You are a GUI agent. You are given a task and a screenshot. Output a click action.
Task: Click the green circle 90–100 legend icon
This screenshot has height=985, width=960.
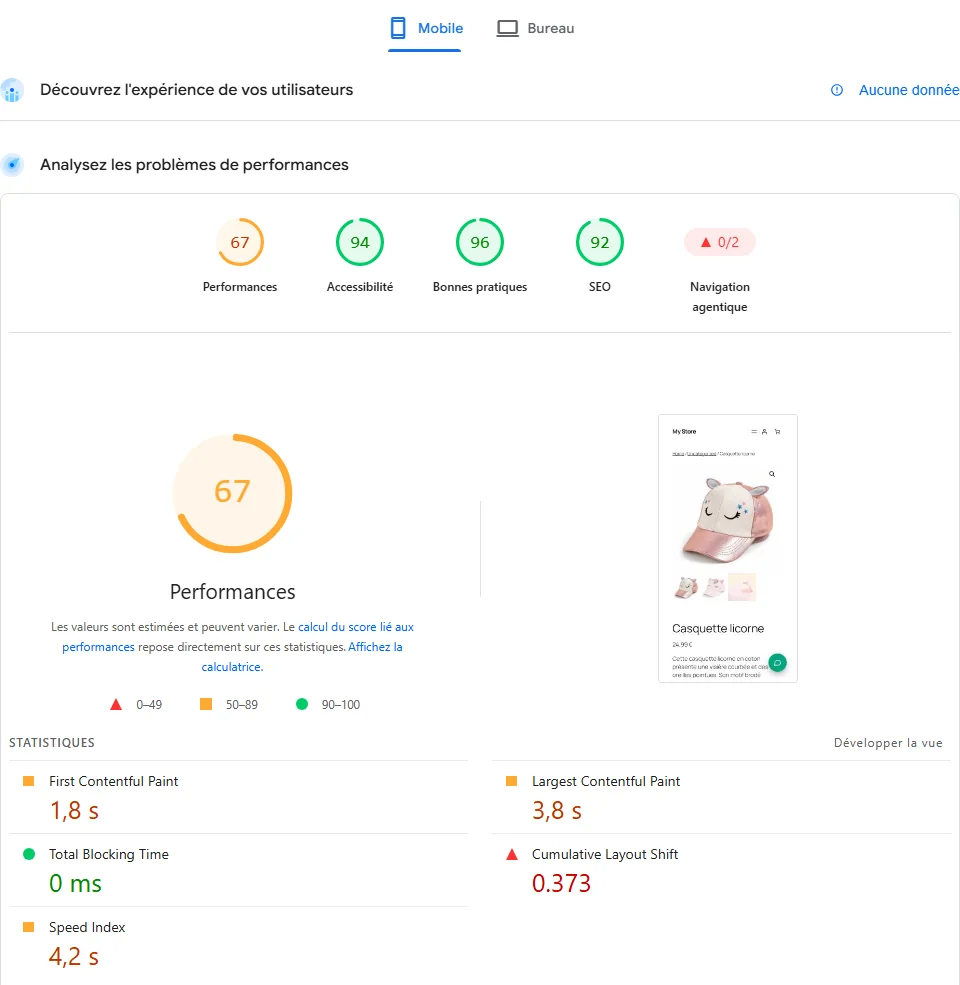point(302,704)
